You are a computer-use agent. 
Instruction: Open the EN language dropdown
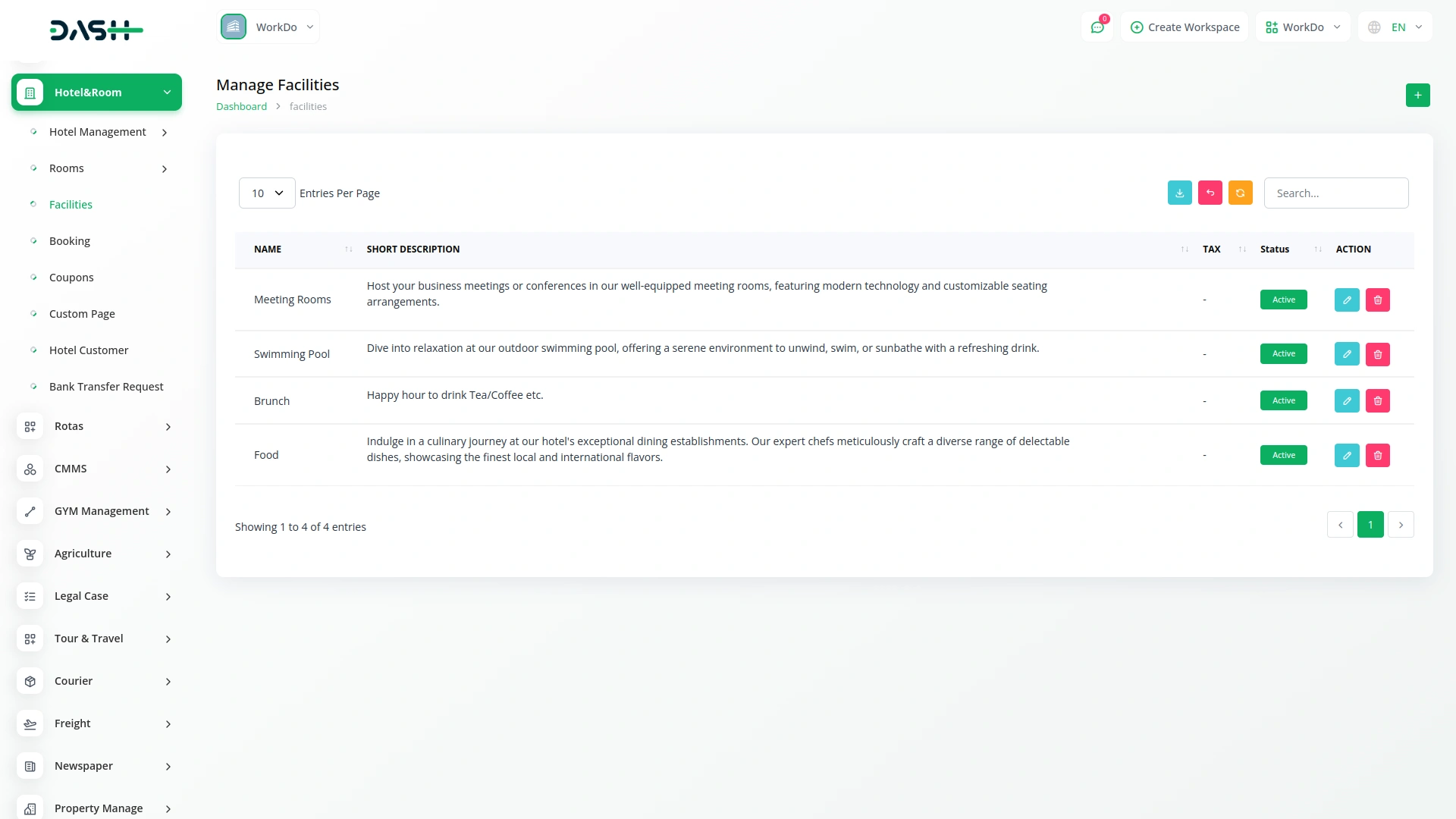1395,27
